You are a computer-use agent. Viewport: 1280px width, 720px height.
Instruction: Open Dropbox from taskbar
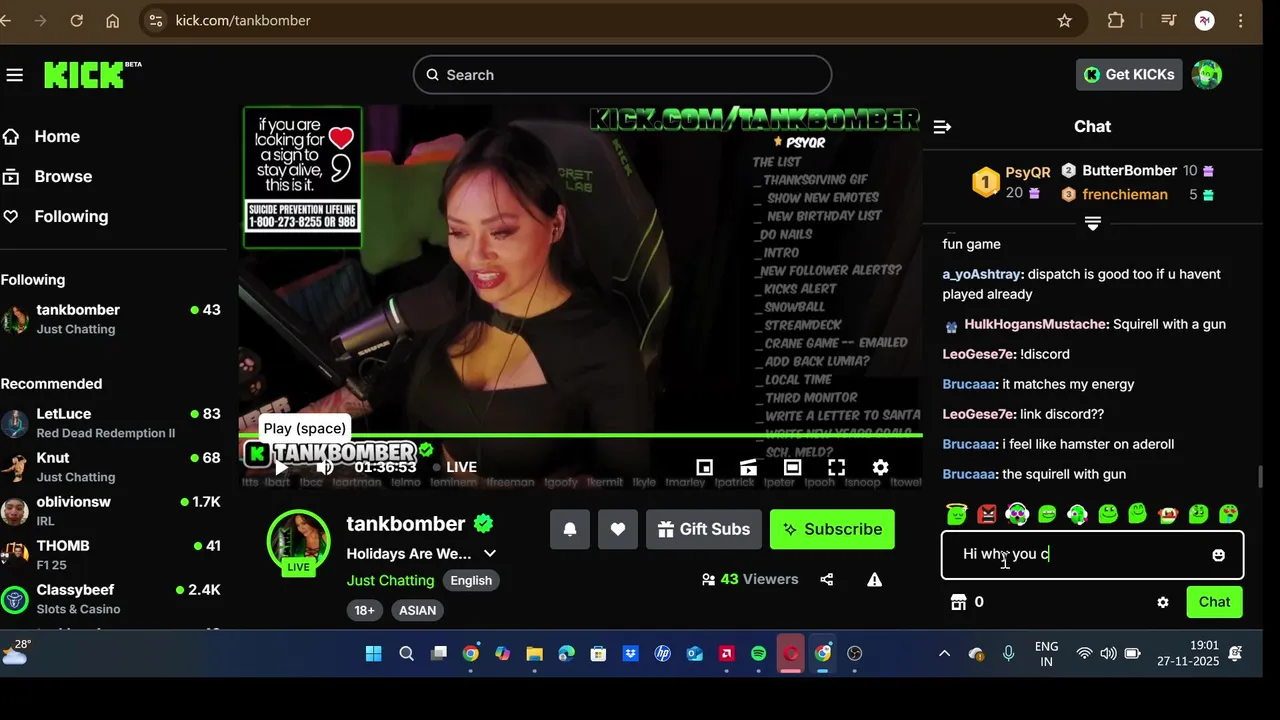630,653
